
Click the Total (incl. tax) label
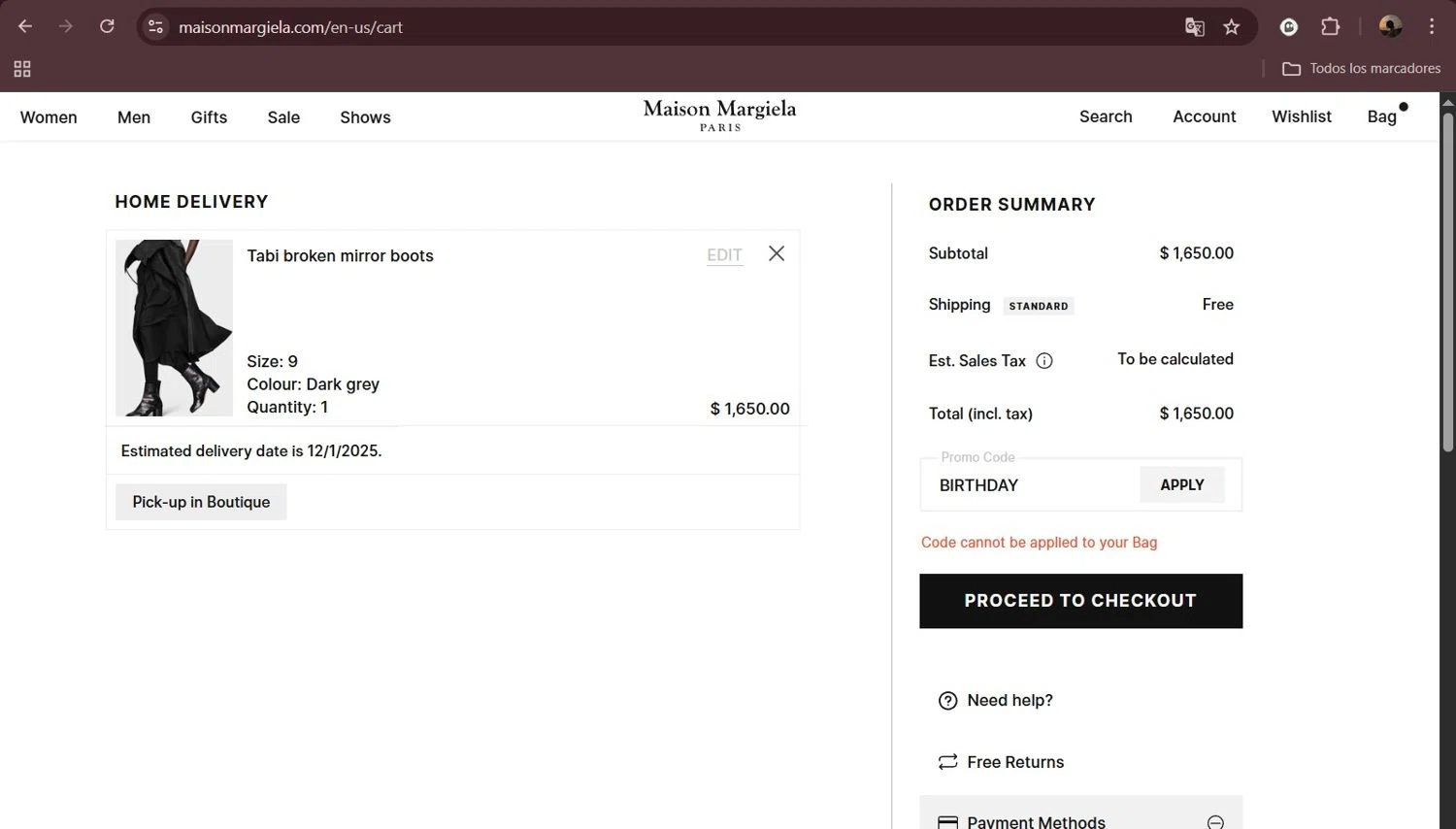(x=980, y=414)
